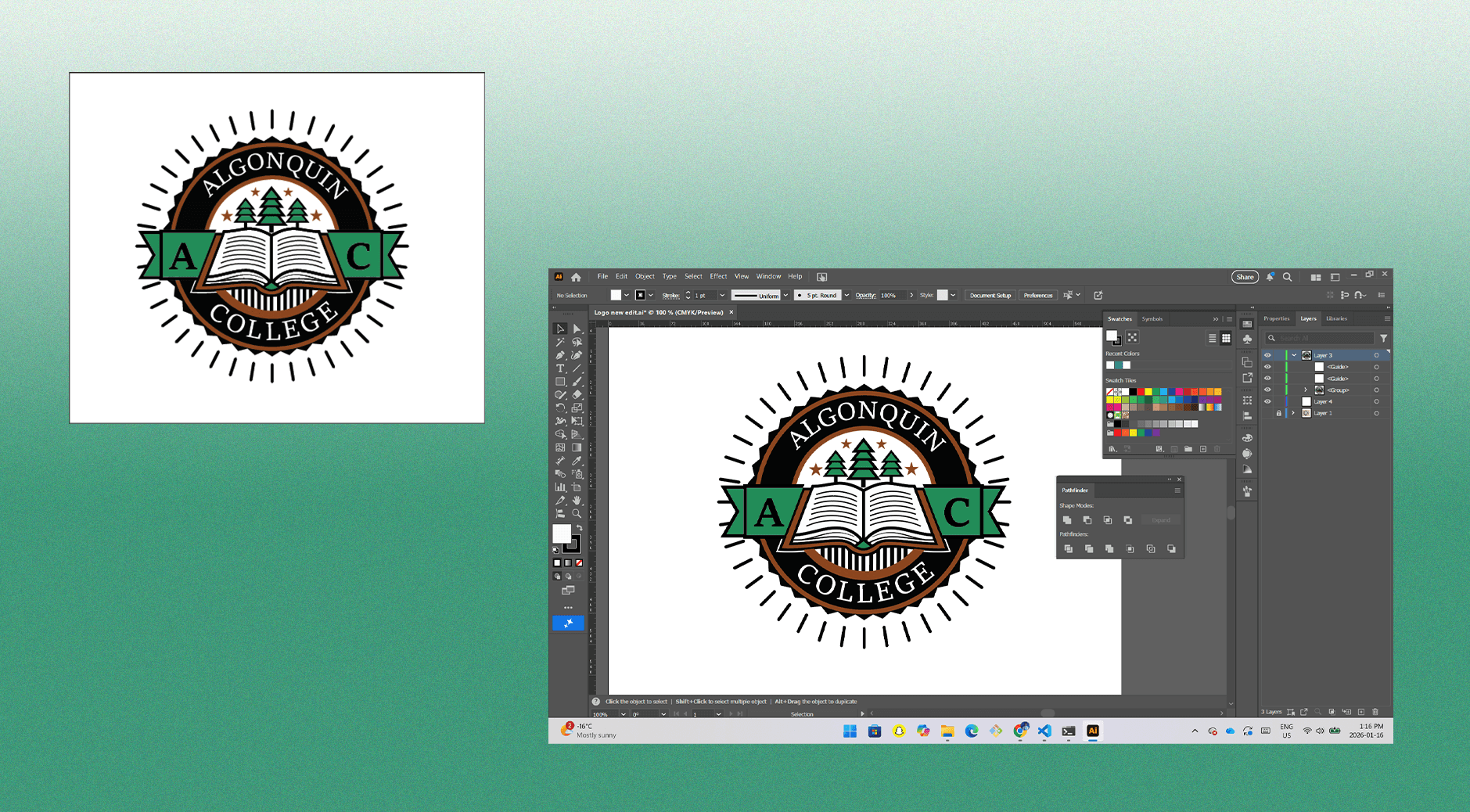Screen dimensions: 1470x812
Task: Collapse the Layer 3 tree
Action: tap(1294, 355)
